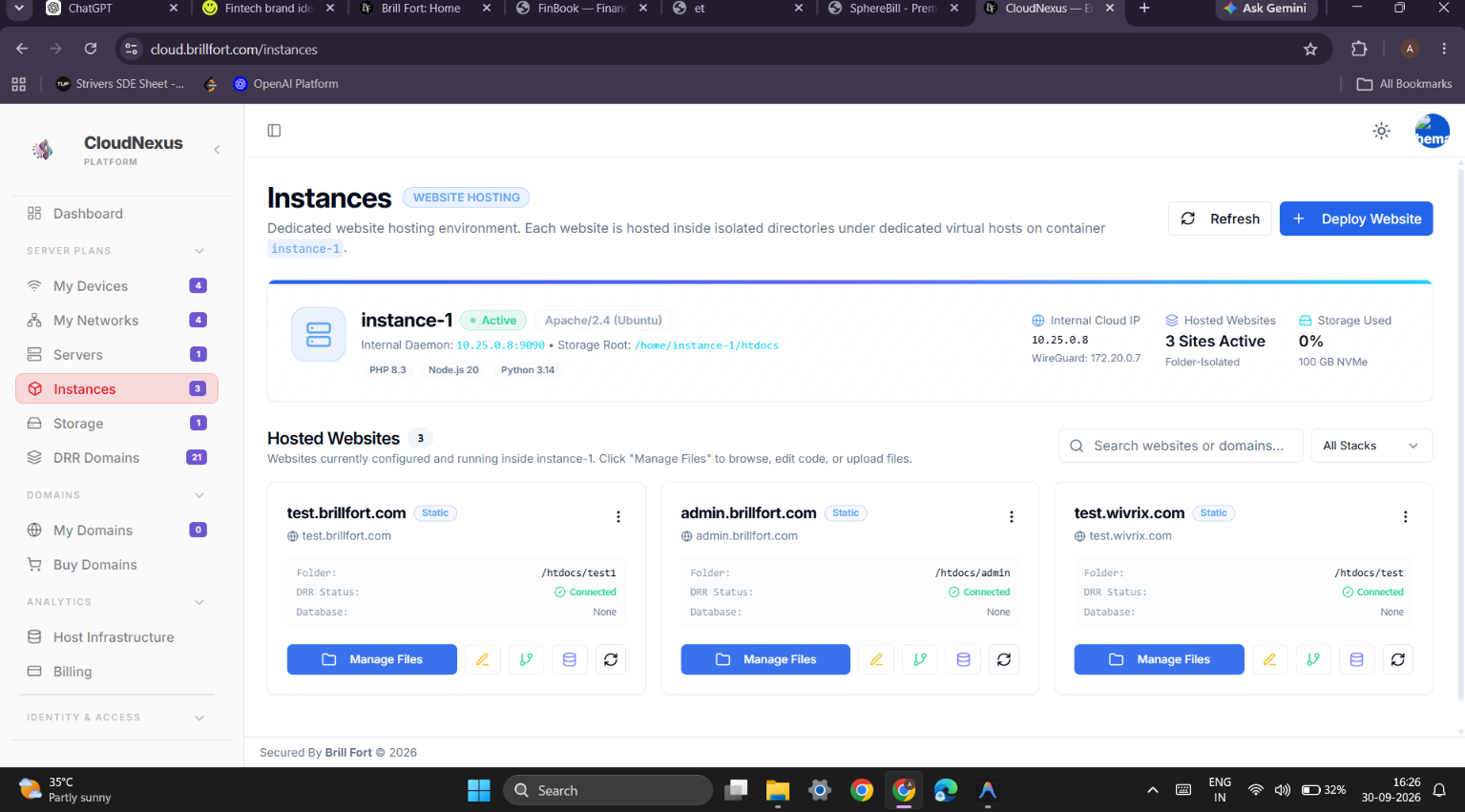Click Deploy Website button
The height and width of the screenshot is (812, 1465).
(x=1355, y=219)
